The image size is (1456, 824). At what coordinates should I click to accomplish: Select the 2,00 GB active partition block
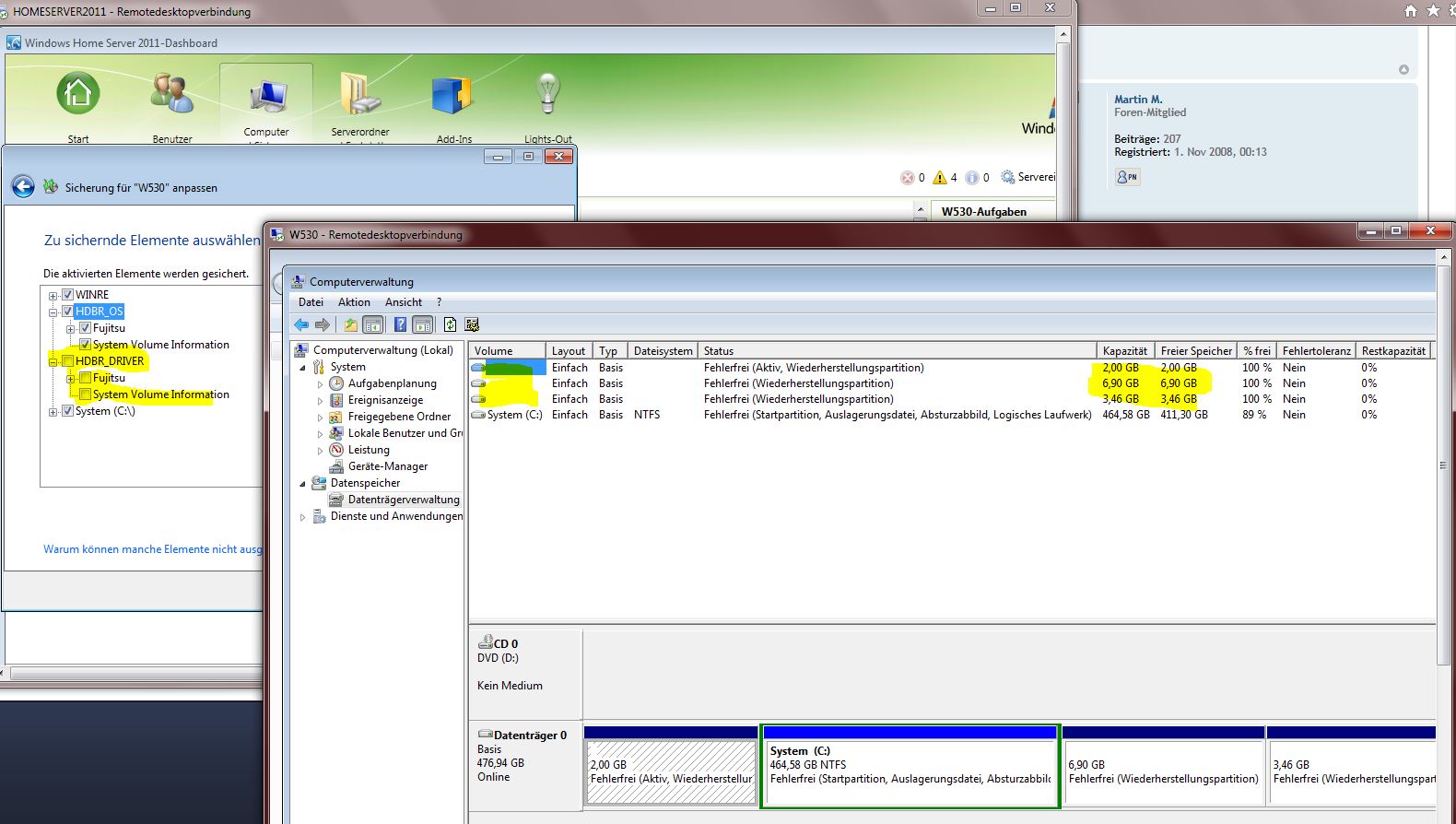tap(671, 765)
